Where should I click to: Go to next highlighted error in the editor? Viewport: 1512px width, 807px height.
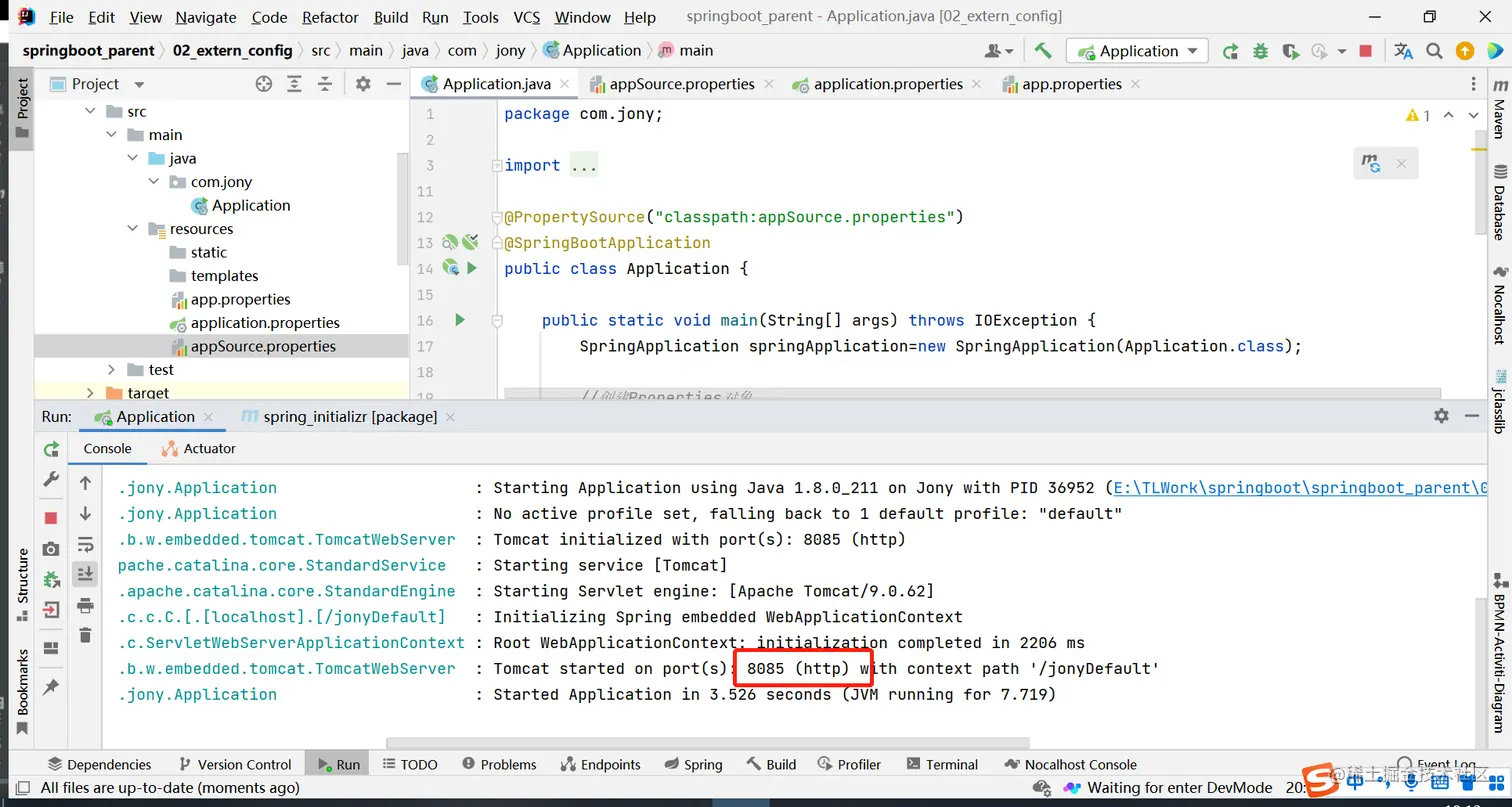1474,116
